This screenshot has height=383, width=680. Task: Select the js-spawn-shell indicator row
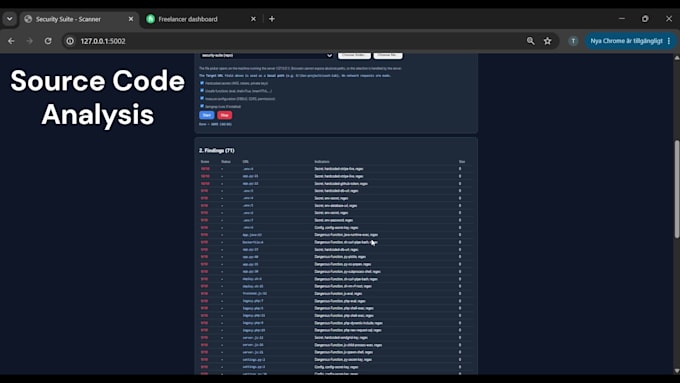pos(336,352)
